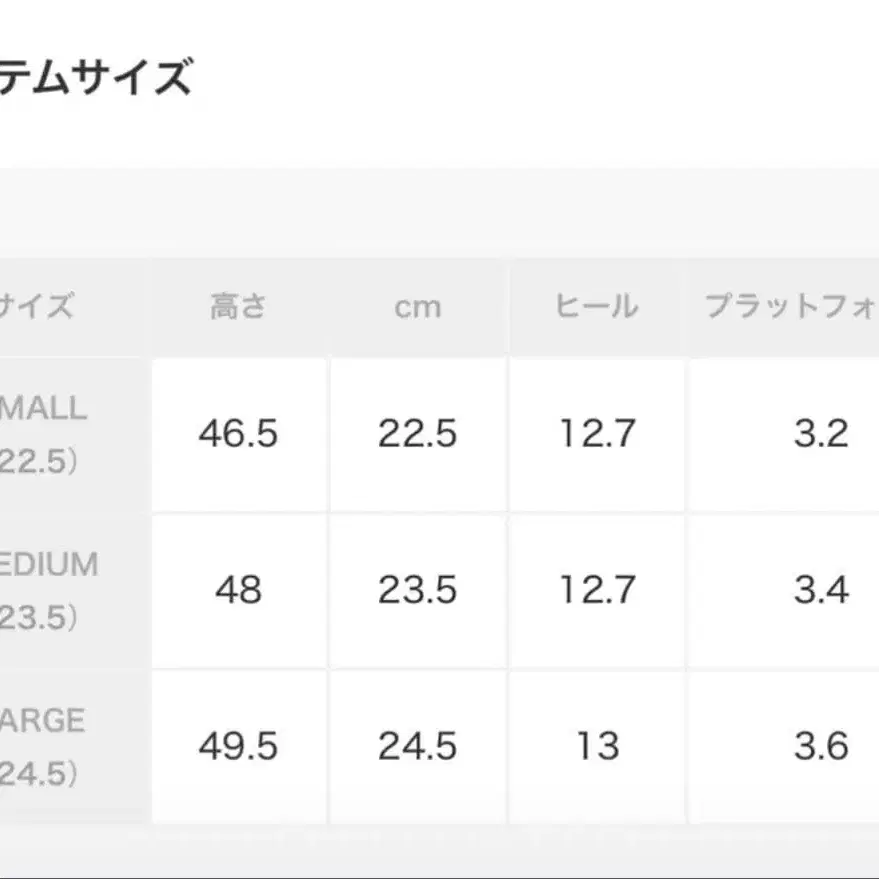Click the アイテムサイズ heading text
Viewport: 879px width, 879px height.
(95, 78)
